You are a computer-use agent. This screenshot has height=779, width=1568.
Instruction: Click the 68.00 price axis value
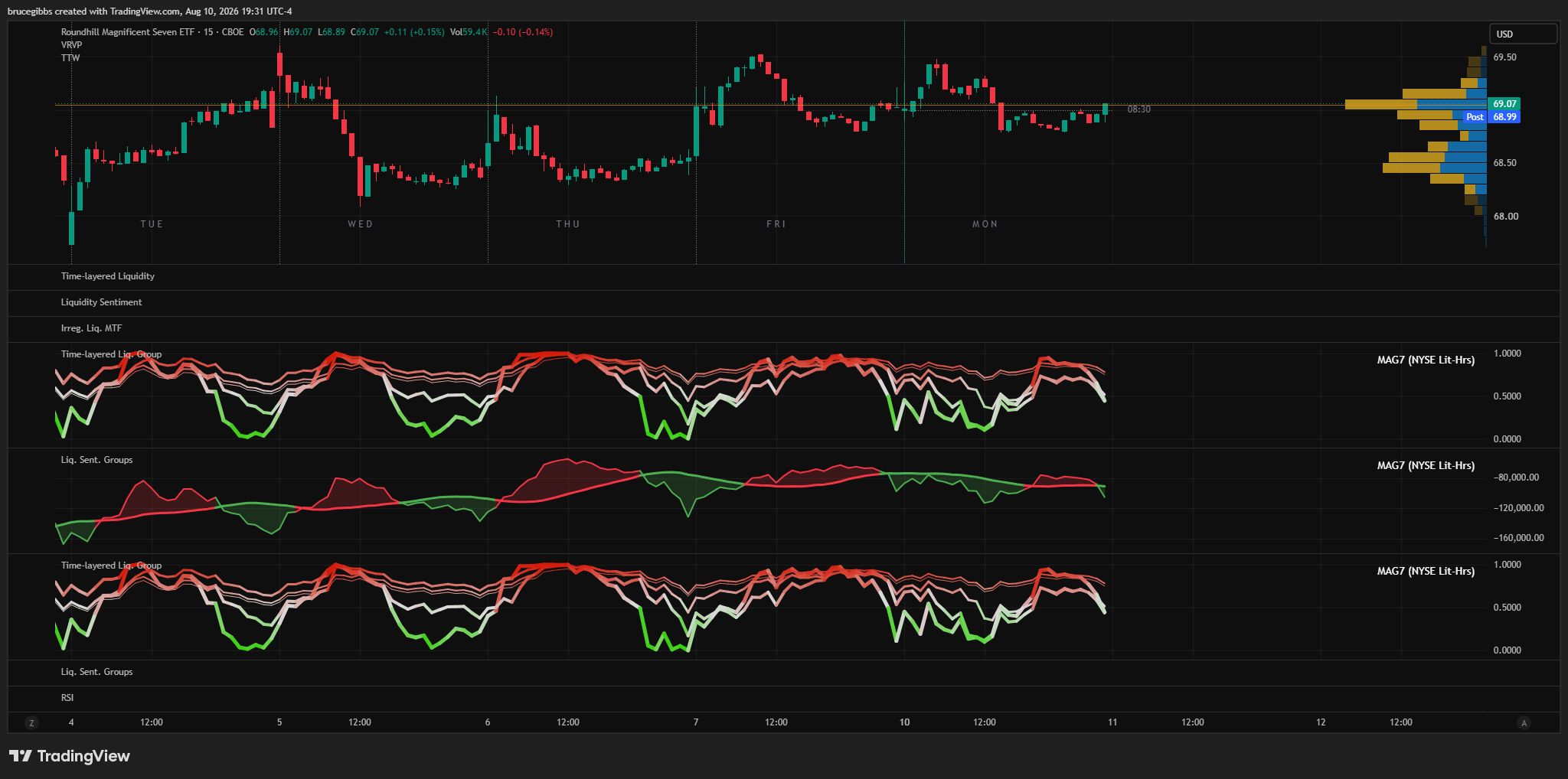(1506, 217)
